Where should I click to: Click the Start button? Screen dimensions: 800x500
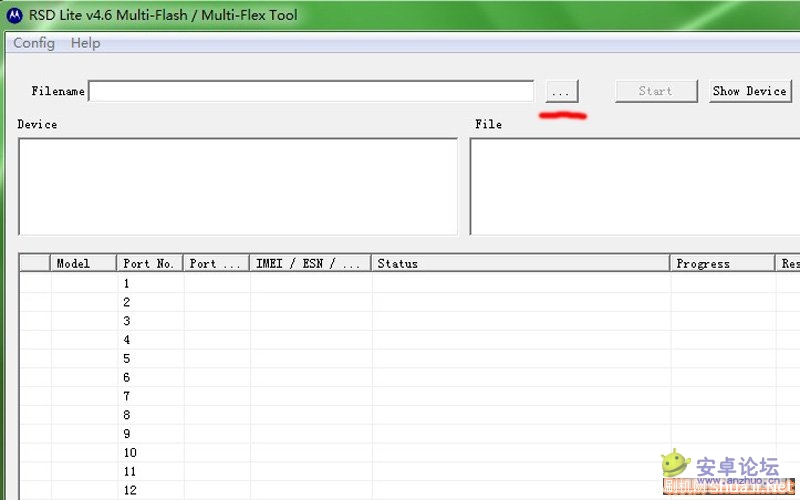click(656, 91)
